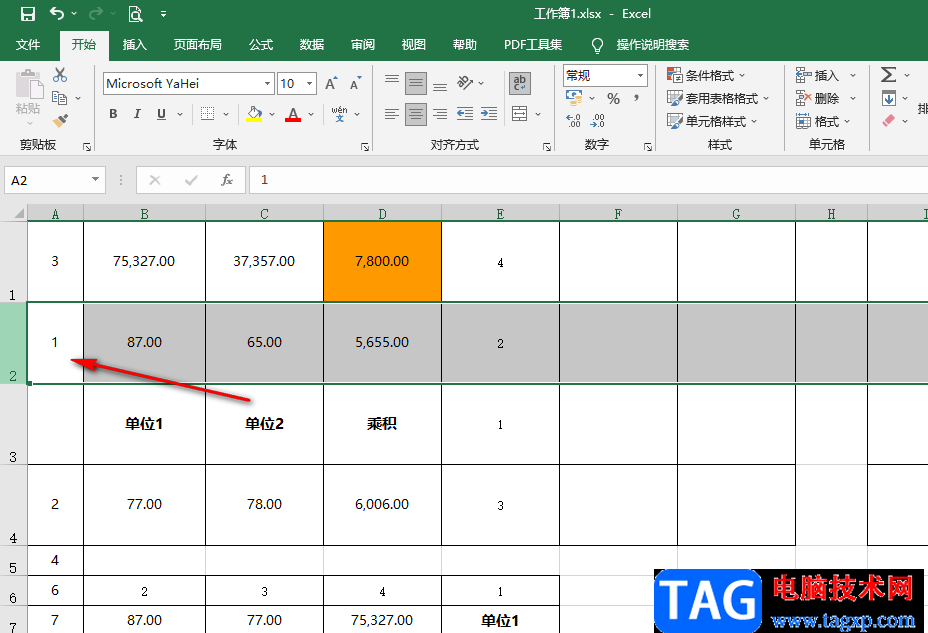Click the Clear eraser icon

(888, 121)
